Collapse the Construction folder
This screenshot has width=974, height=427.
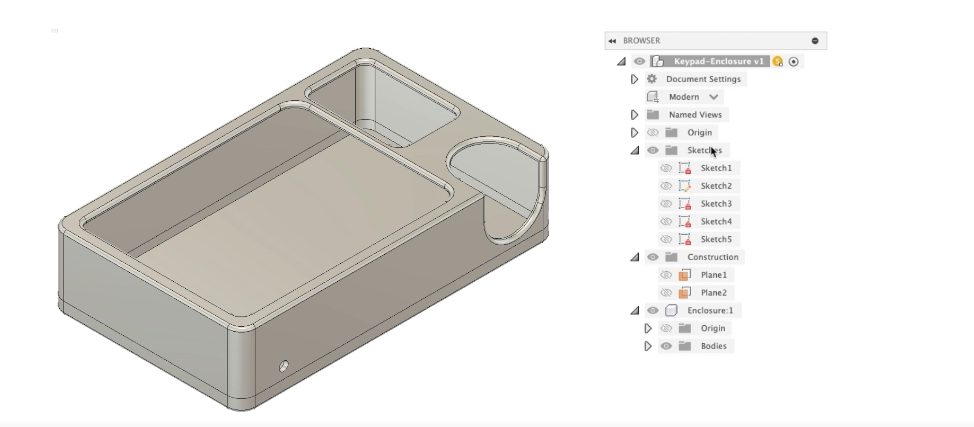[x=634, y=257]
